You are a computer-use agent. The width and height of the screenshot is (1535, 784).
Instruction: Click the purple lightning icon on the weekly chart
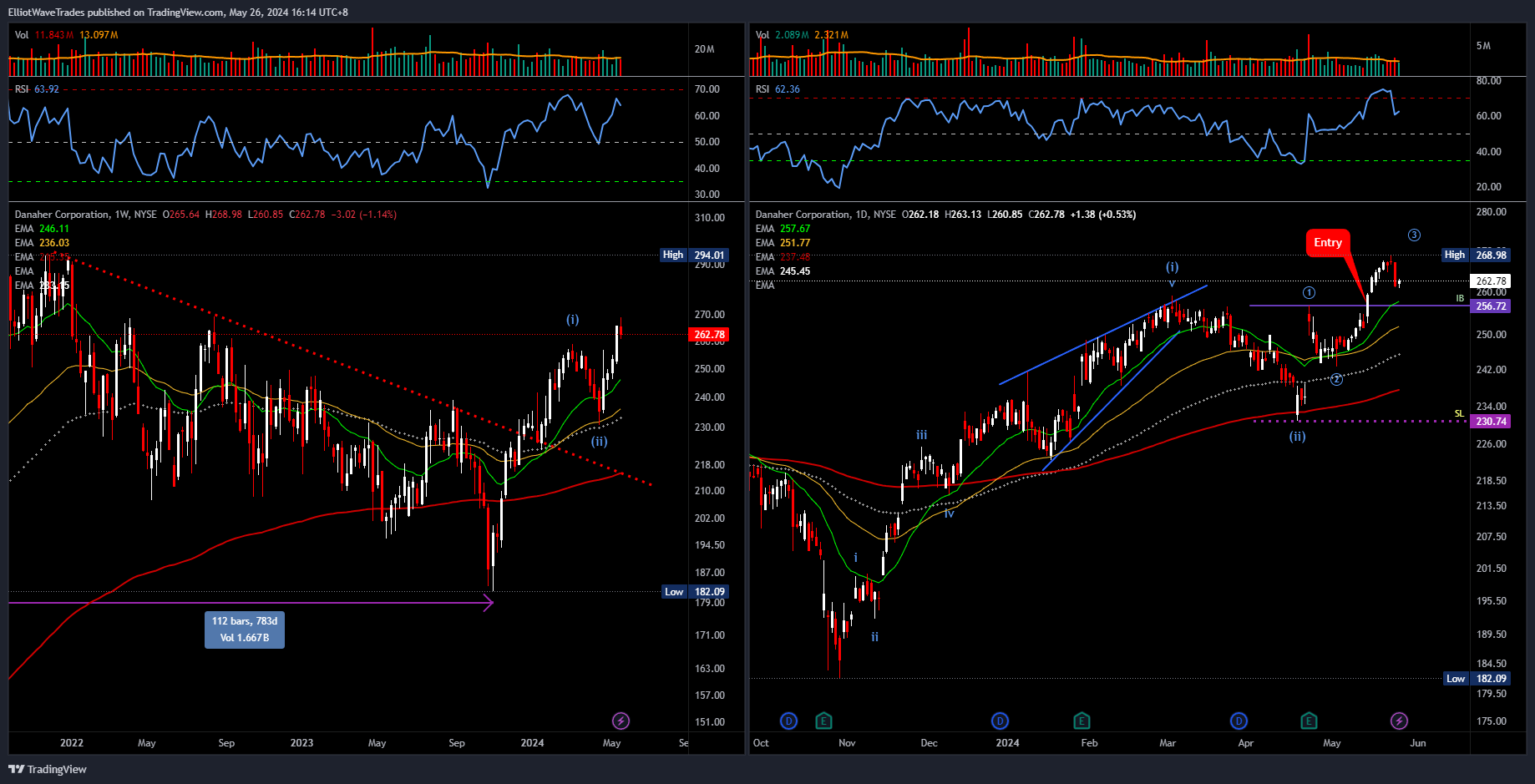pos(621,721)
